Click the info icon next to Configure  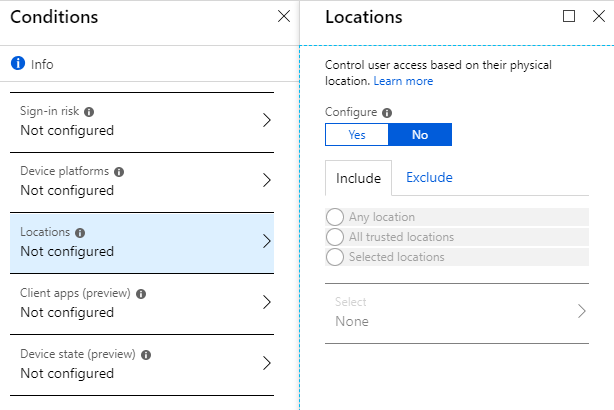[387, 113]
